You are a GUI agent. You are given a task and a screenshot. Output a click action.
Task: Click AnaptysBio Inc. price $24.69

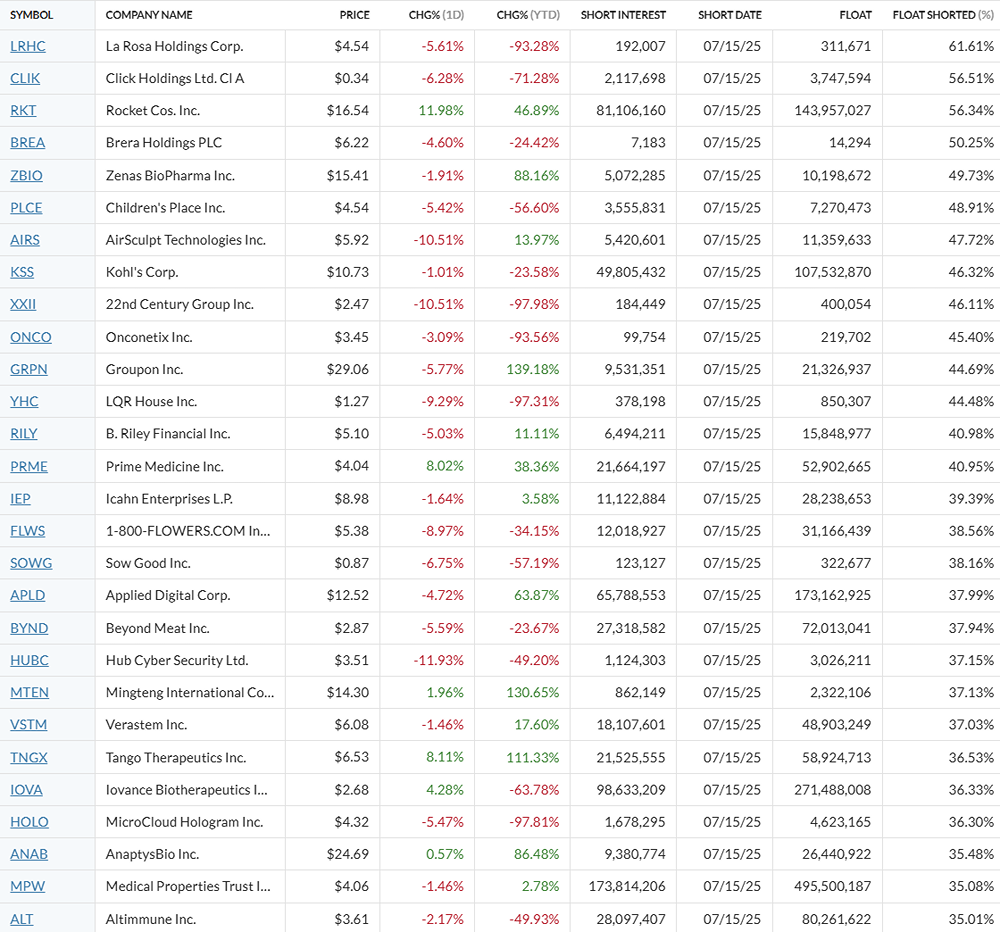tap(348, 854)
